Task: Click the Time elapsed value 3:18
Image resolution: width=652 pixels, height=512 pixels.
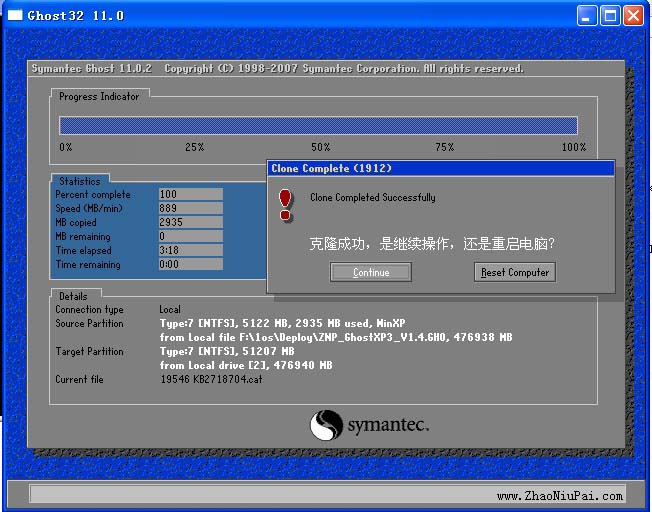Action: click(x=191, y=250)
